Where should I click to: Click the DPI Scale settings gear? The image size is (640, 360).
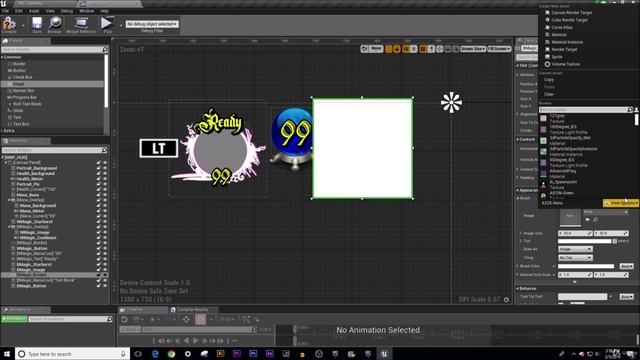pos(506,300)
